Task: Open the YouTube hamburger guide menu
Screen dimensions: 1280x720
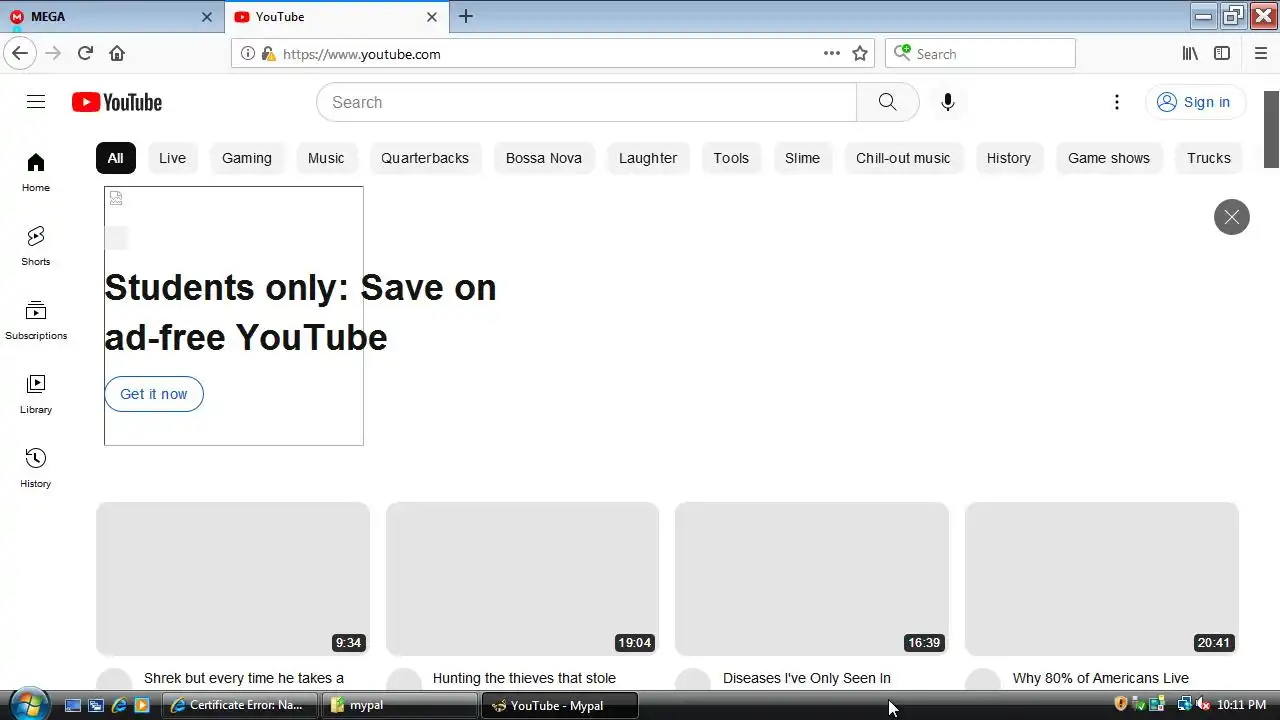Action: click(36, 102)
